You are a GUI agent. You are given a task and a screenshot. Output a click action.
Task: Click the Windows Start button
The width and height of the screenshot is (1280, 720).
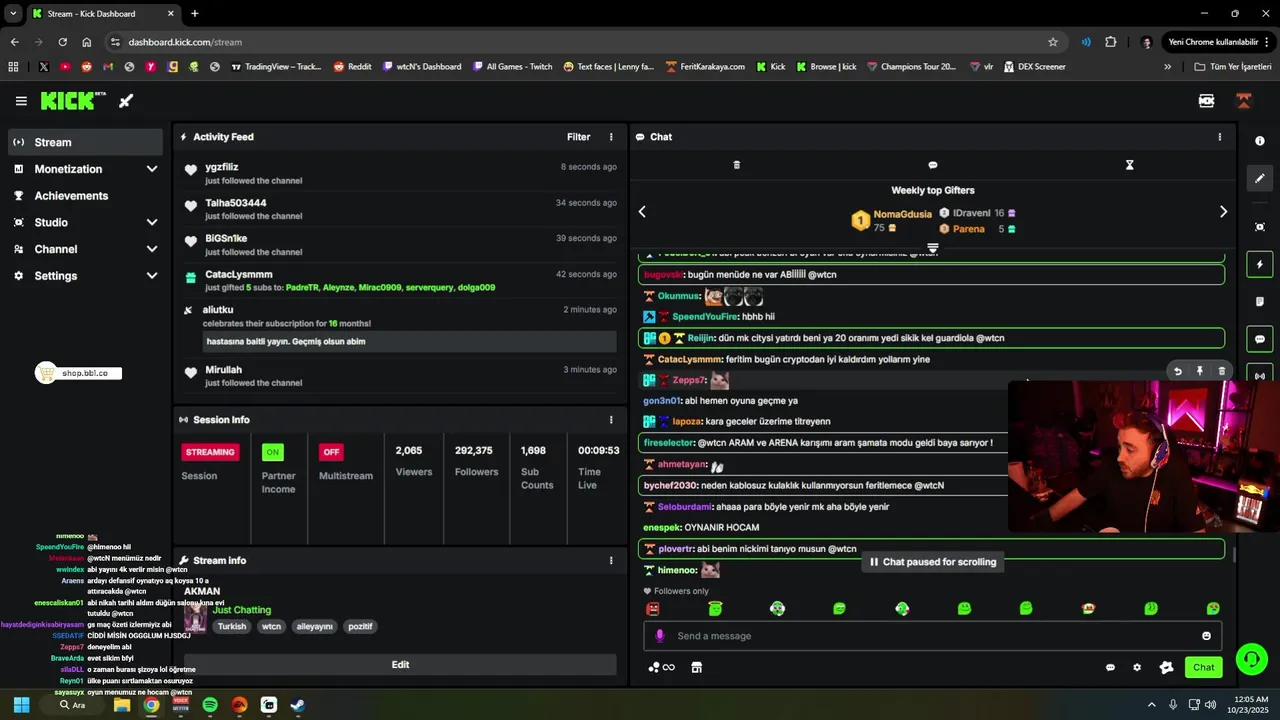[x=21, y=705]
